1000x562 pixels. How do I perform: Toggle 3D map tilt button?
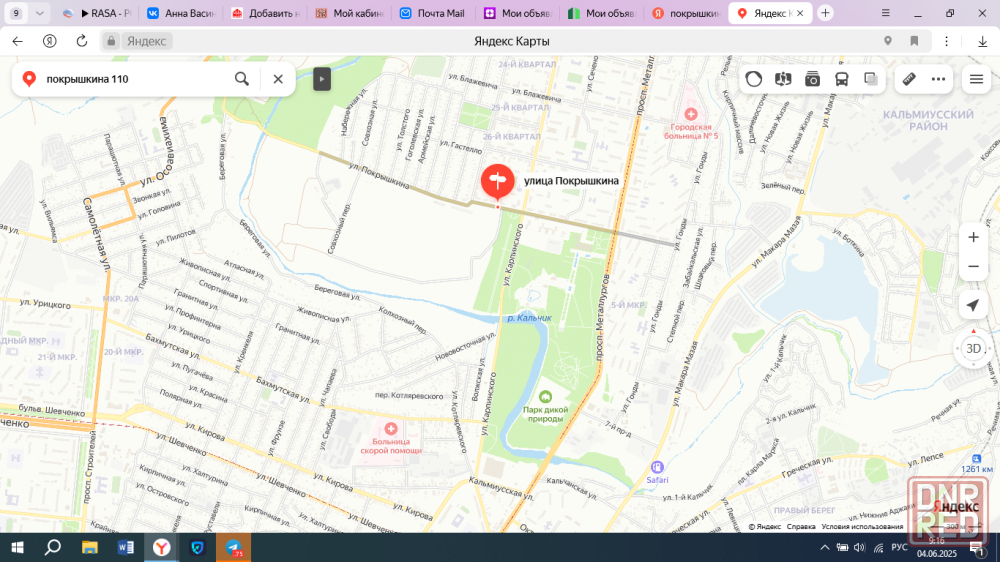pos(973,349)
